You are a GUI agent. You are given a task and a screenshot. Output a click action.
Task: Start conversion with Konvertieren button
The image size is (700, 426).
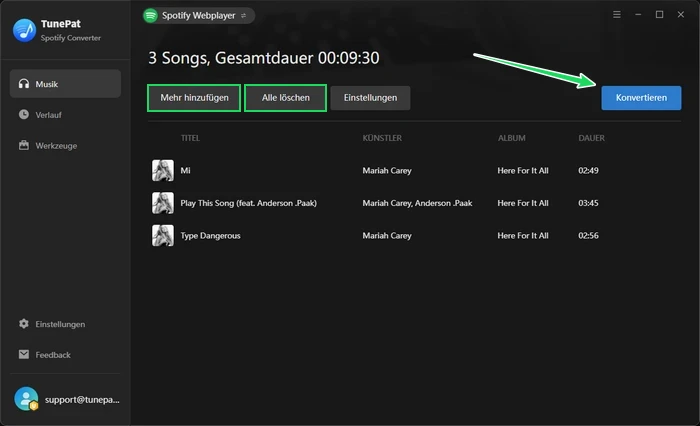641,98
